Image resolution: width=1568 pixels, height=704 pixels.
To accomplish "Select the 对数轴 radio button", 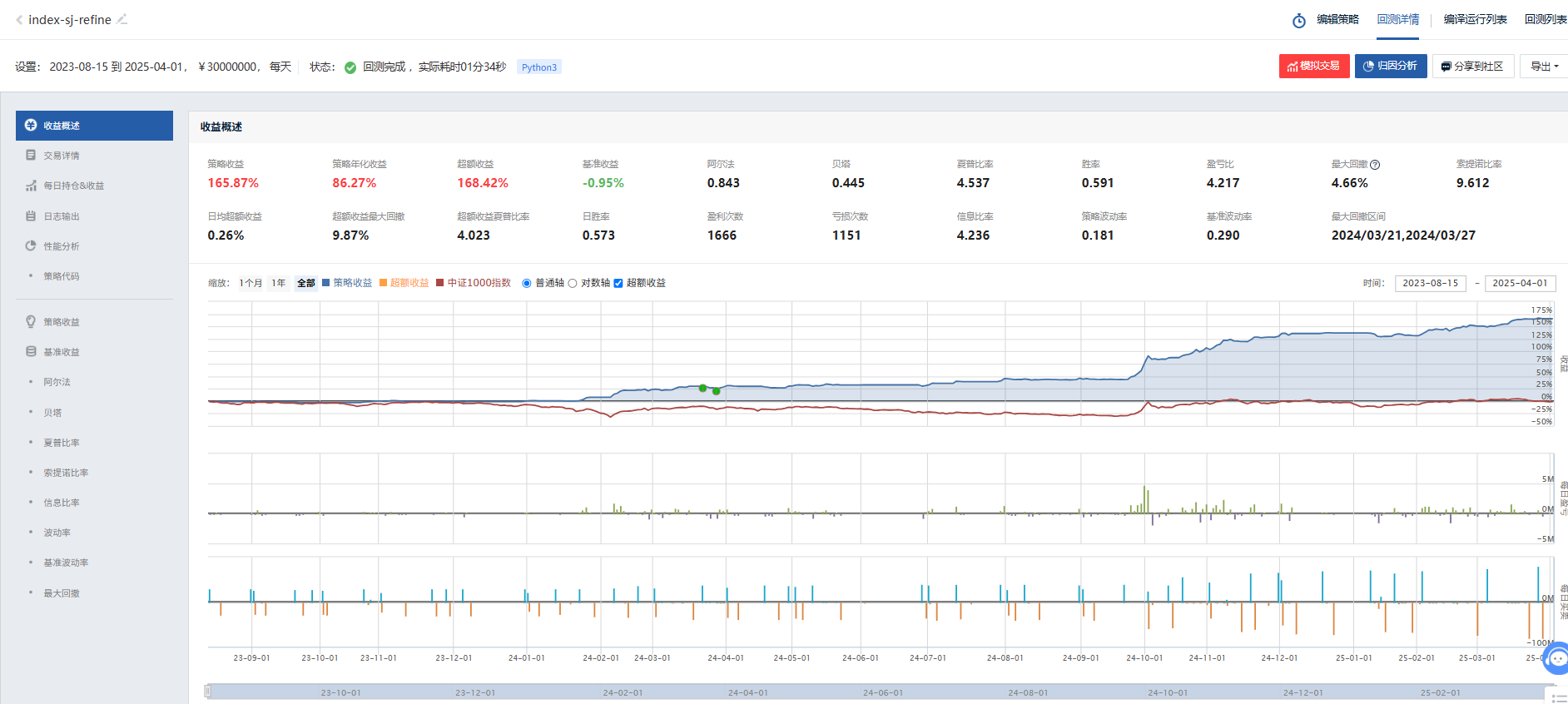I will tap(573, 284).
